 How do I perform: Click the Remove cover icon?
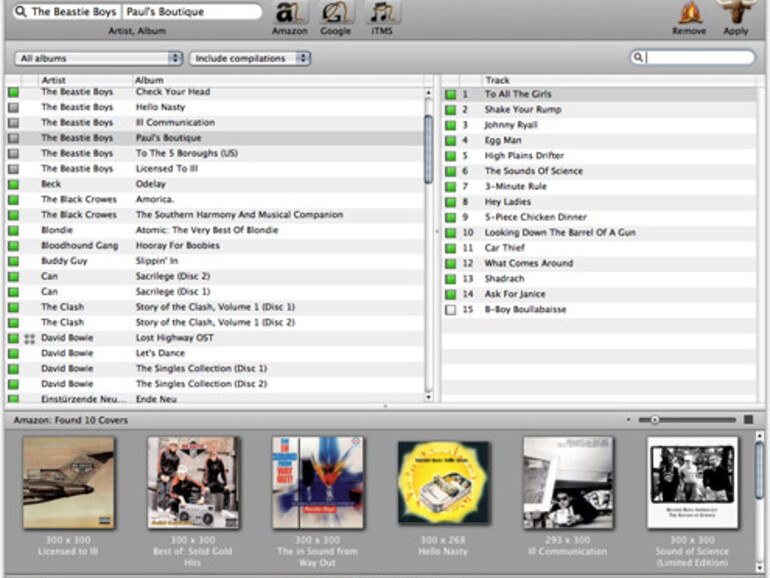(x=689, y=13)
